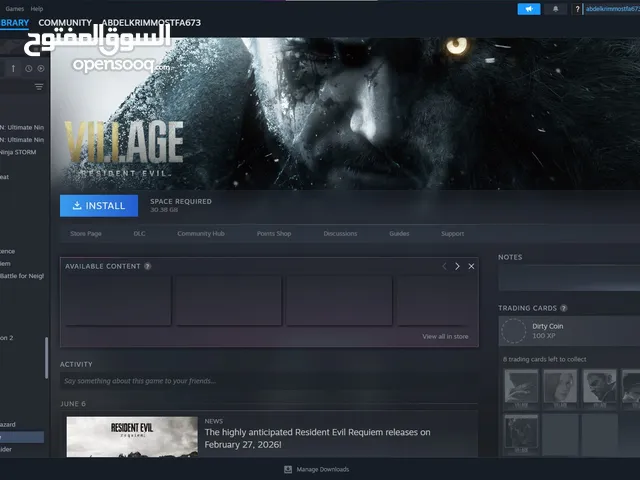
Task: Click the download arrow icon on Install button
Action: [x=77, y=205]
